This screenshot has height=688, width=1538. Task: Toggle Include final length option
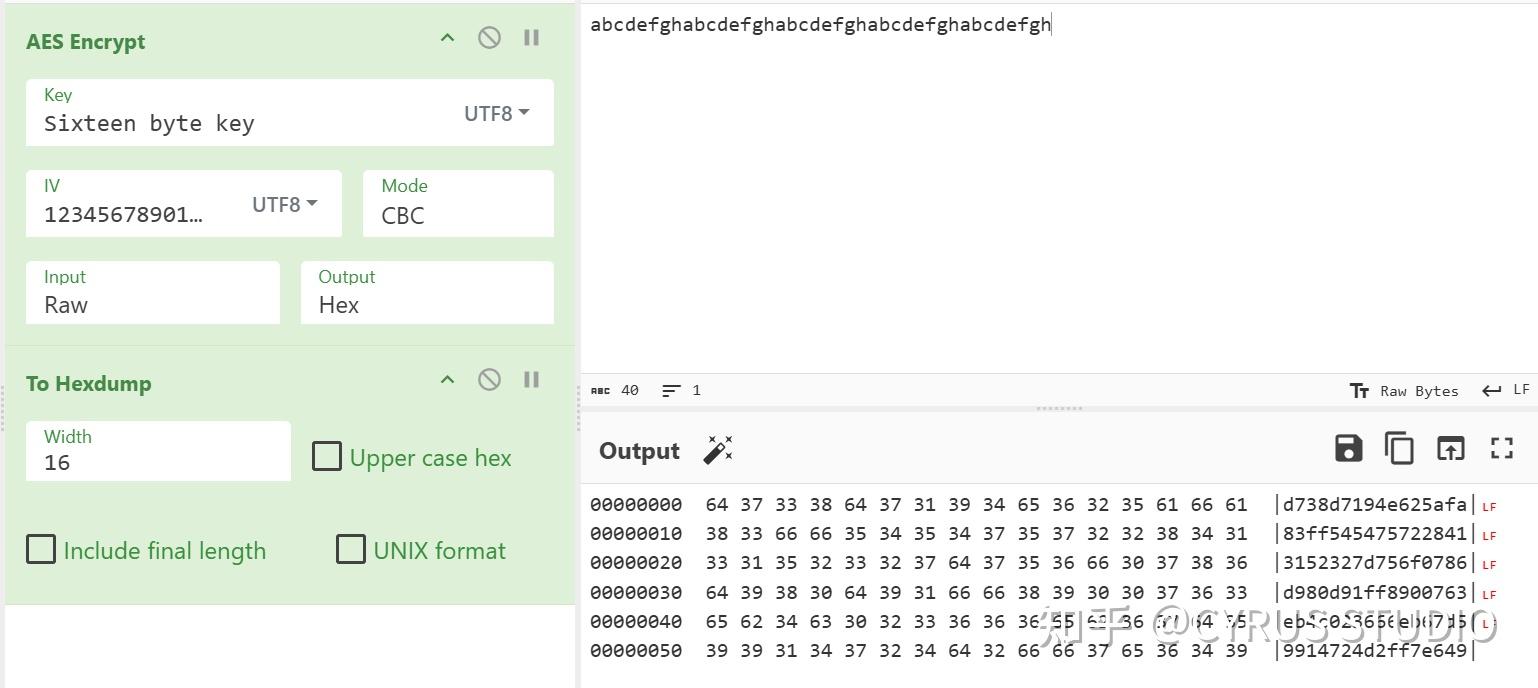click(x=41, y=550)
